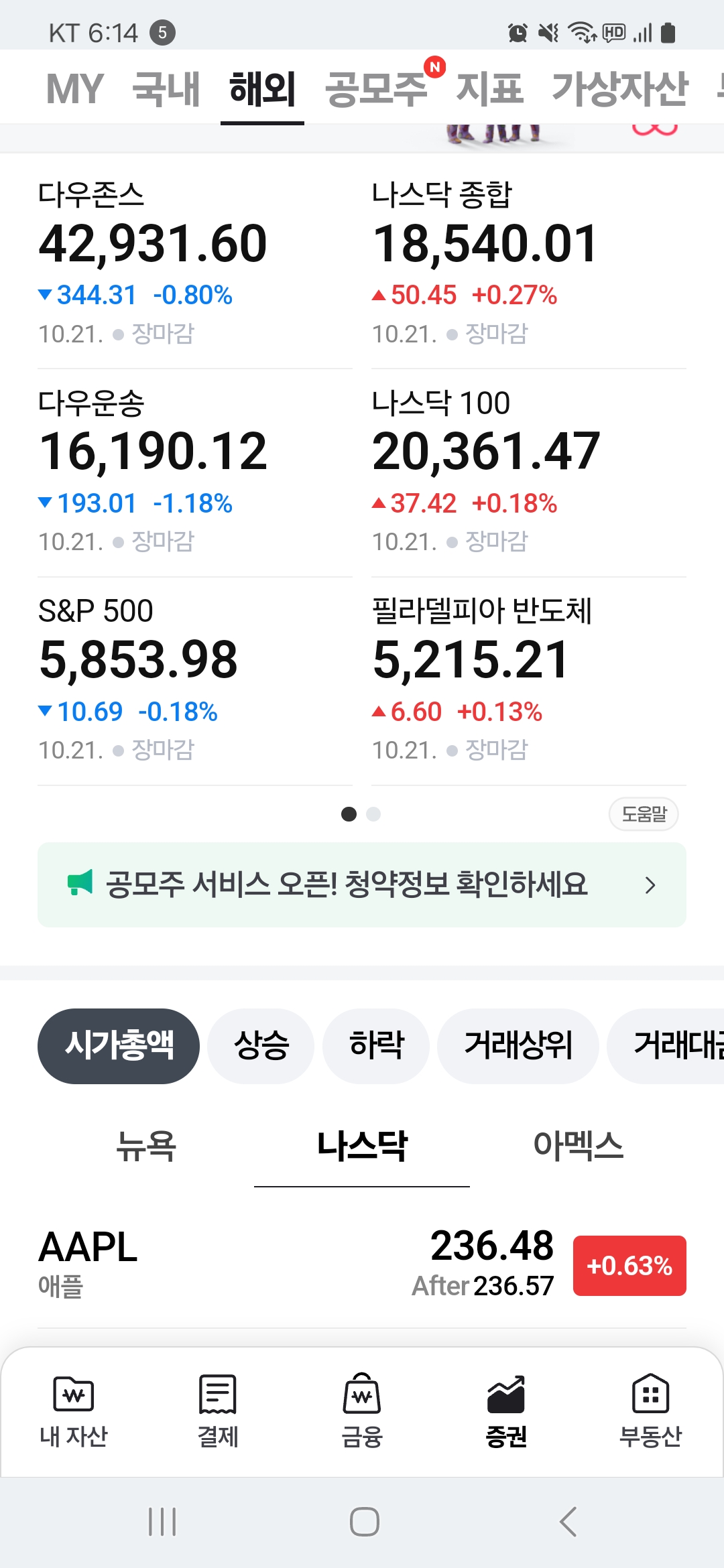The width and height of the screenshot is (724, 1568).
Task: Tap the battery status icon
Action: [x=668, y=32]
